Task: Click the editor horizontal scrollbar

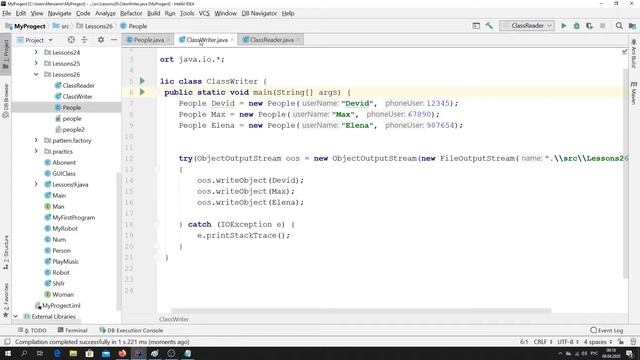Action: tap(361, 311)
